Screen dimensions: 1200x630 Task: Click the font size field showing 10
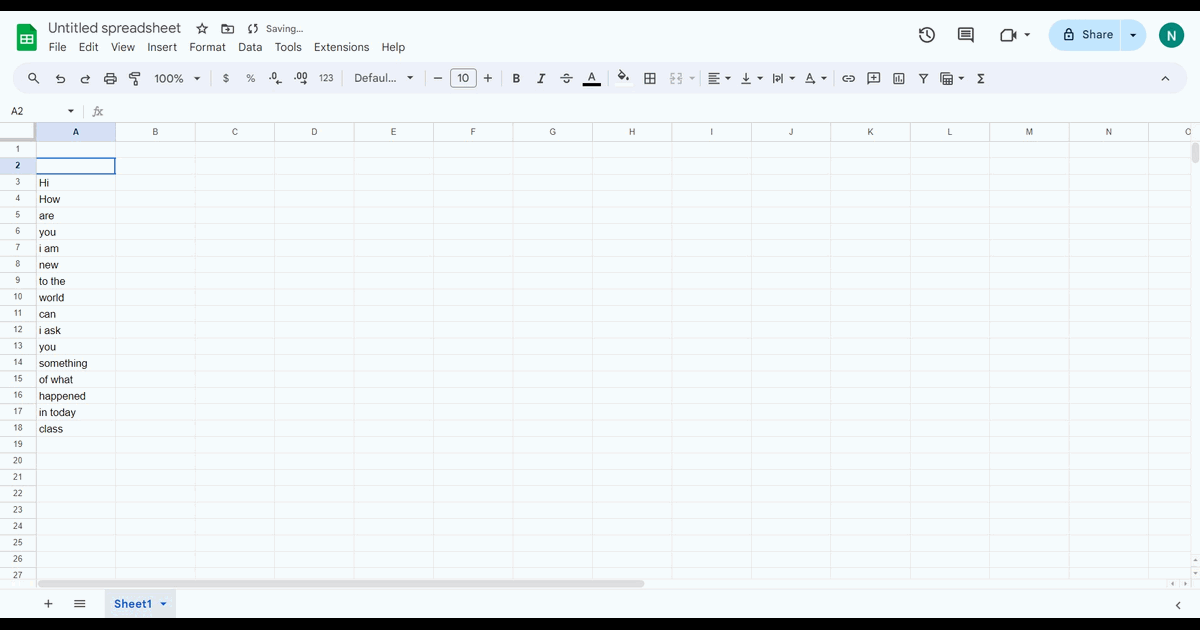pos(463,78)
